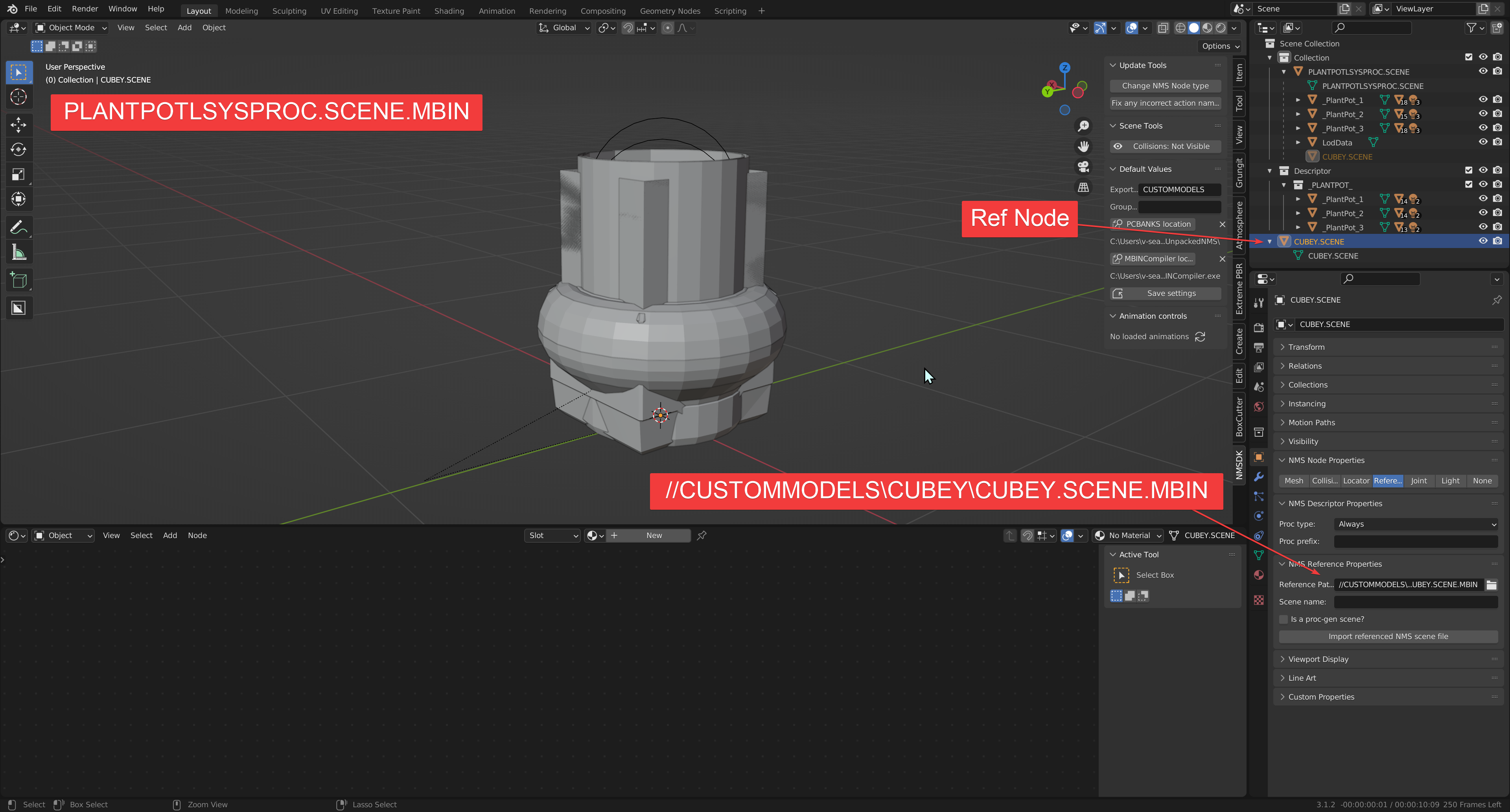This screenshot has width=1510, height=812.
Task: Hide selected CUBEY.SCENE eye icon
Action: tap(1482, 241)
